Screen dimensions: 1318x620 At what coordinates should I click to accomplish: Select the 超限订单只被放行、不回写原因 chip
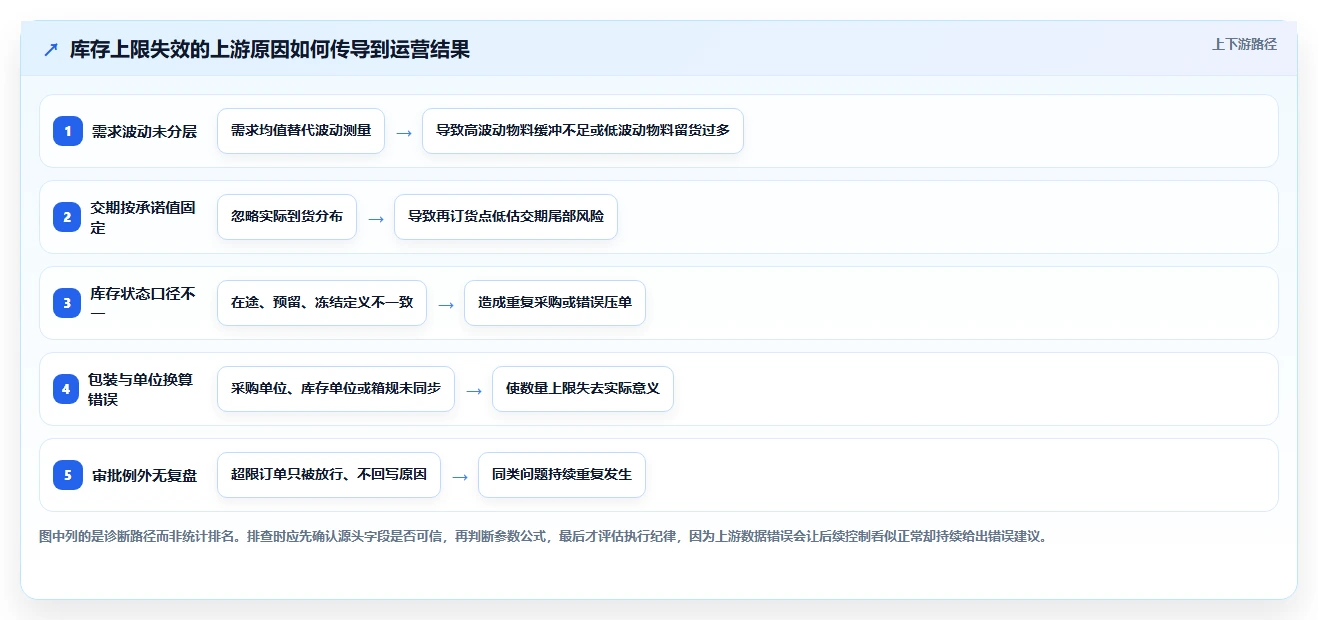(329, 475)
